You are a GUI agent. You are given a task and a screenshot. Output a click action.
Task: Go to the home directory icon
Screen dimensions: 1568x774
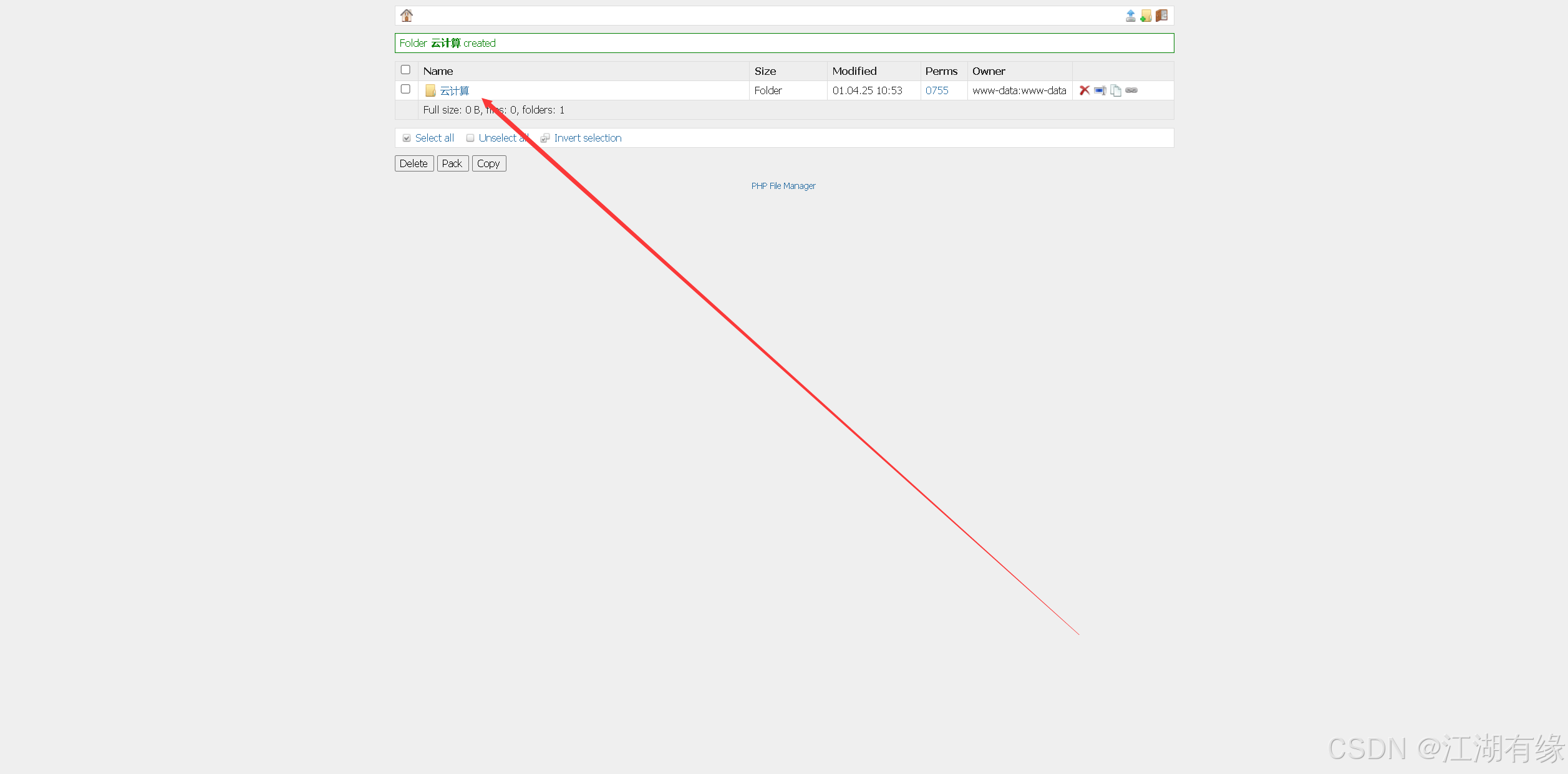(x=407, y=16)
